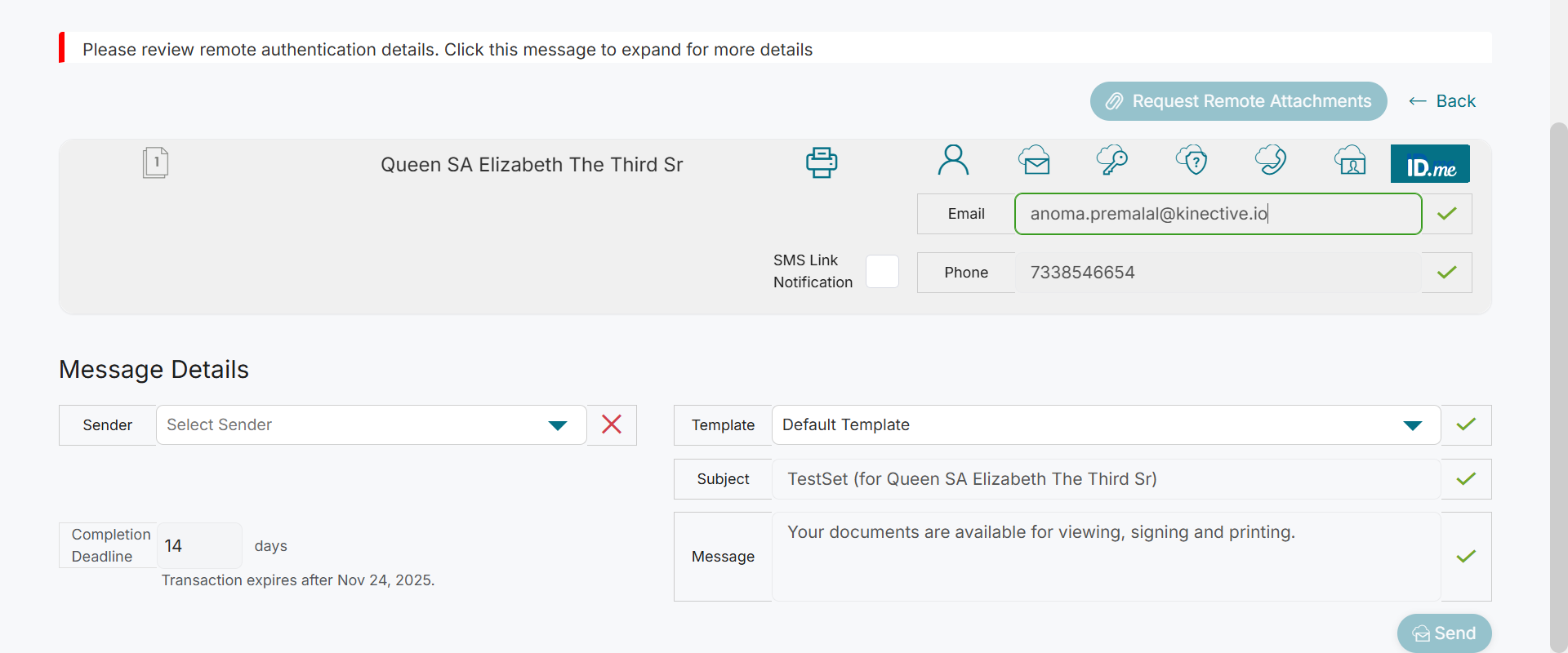This screenshot has height=653, width=1568.
Task: Click into the Email address field
Action: click(1217, 214)
